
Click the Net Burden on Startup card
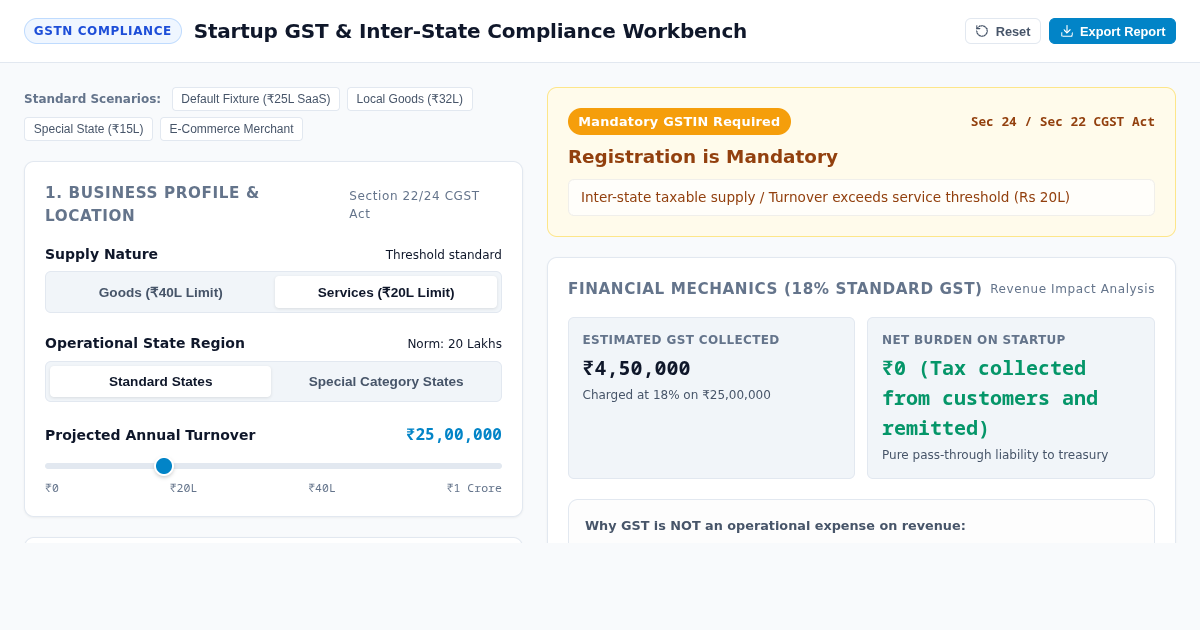click(x=1011, y=398)
